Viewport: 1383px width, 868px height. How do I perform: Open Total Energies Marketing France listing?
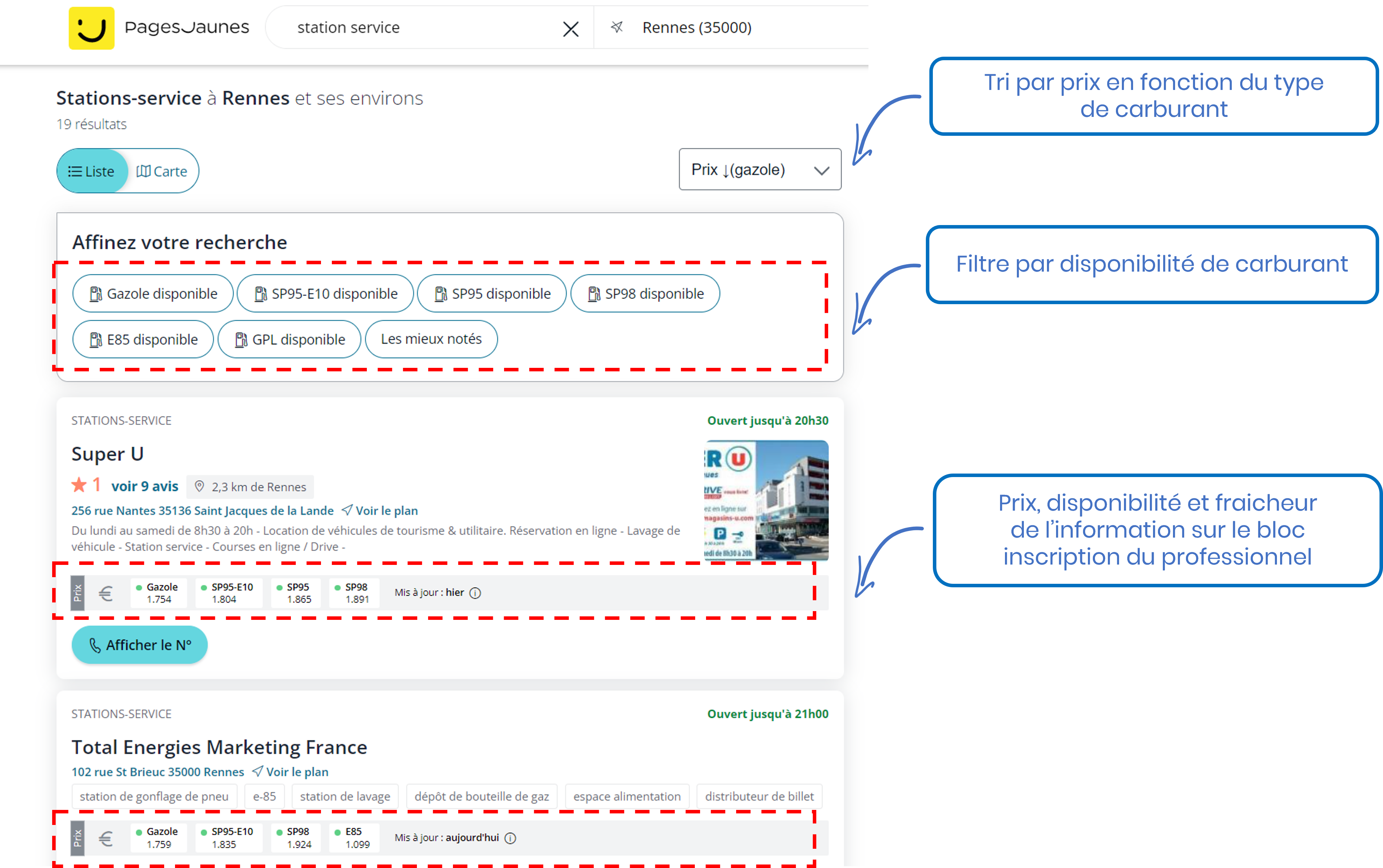click(219, 747)
